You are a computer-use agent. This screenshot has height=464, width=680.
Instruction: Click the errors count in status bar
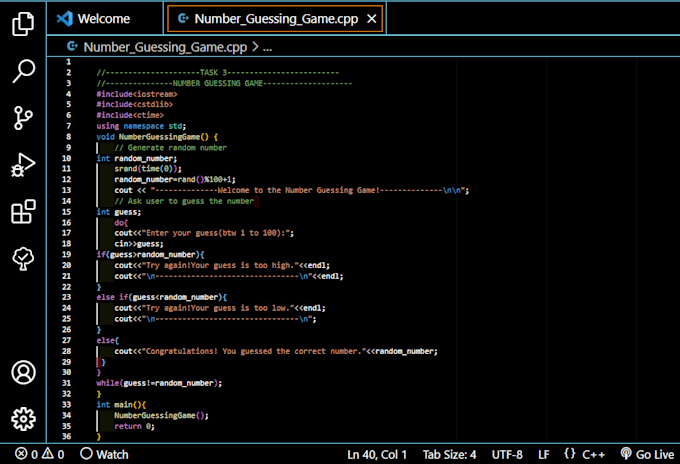[x=26, y=454]
